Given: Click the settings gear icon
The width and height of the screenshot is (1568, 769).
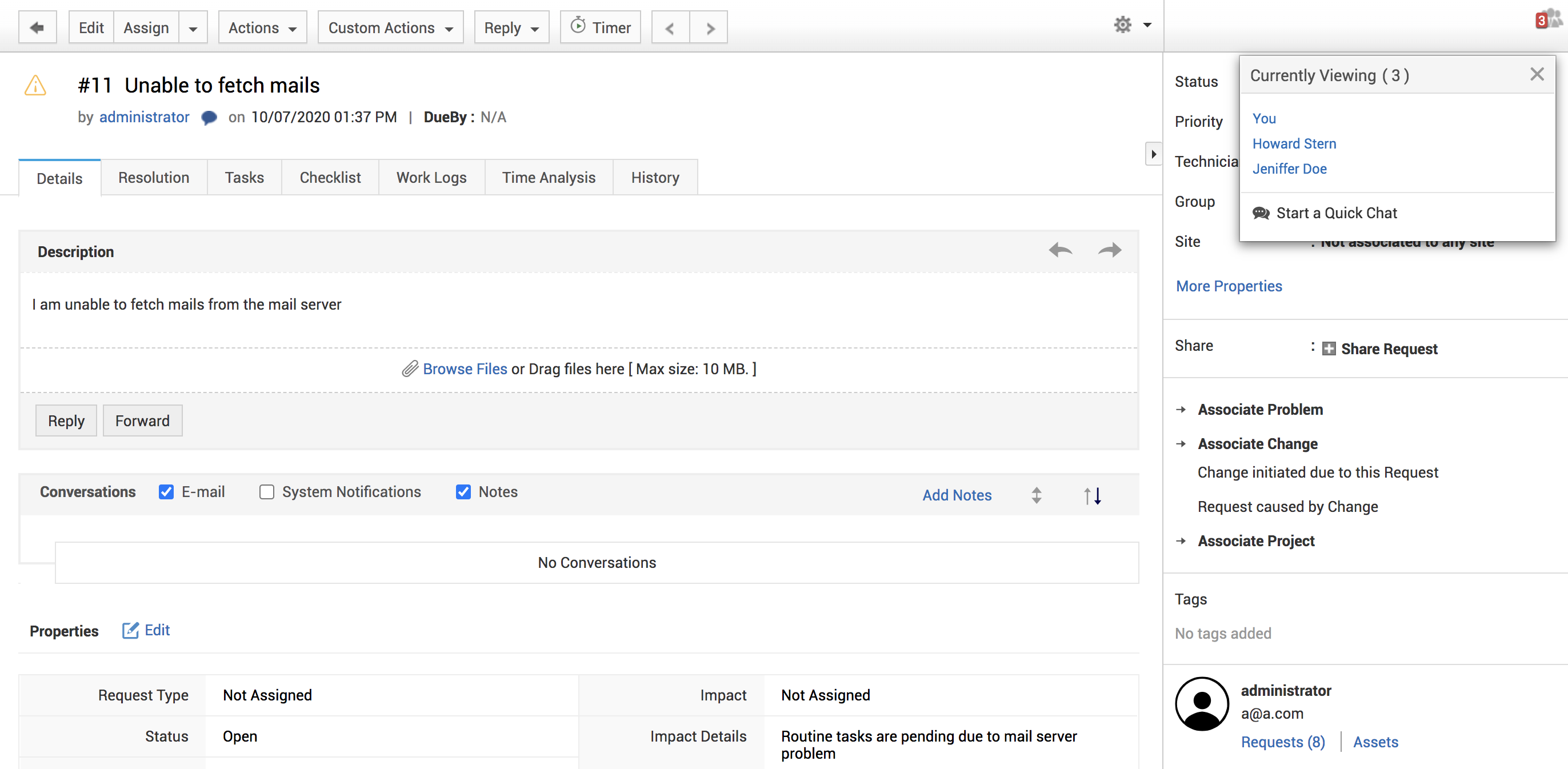Looking at the screenshot, I should [1122, 25].
